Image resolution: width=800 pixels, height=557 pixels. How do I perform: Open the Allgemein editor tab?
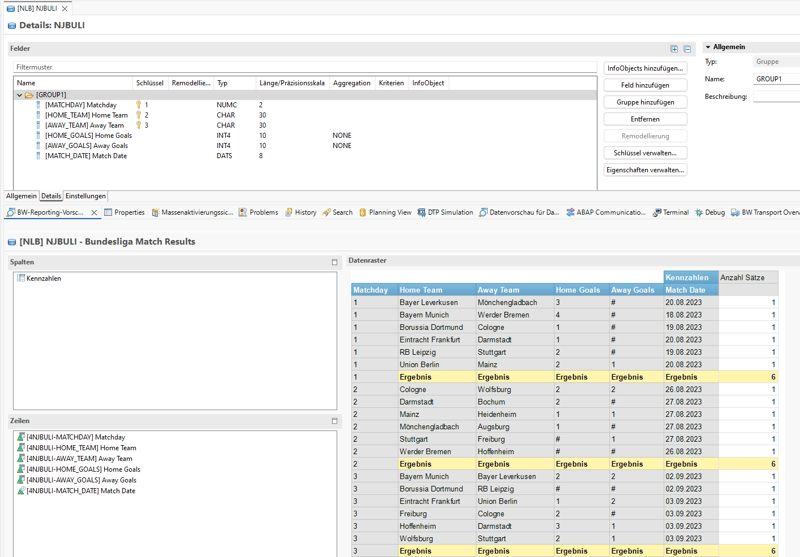pos(21,196)
